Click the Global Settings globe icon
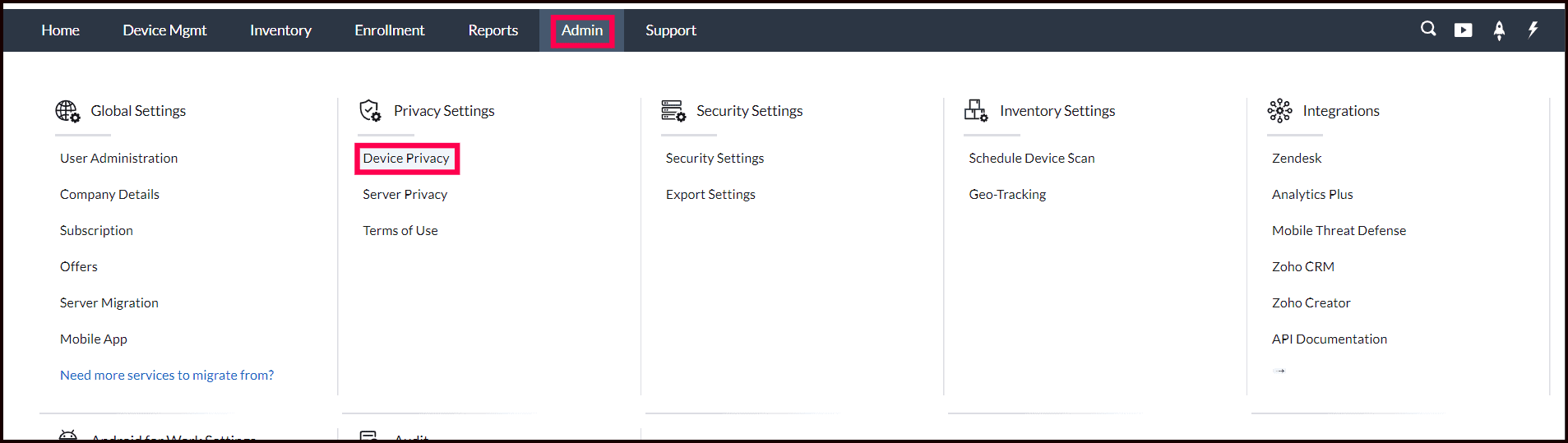The width and height of the screenshot is (1568, 443). click(x=67, y=111)
